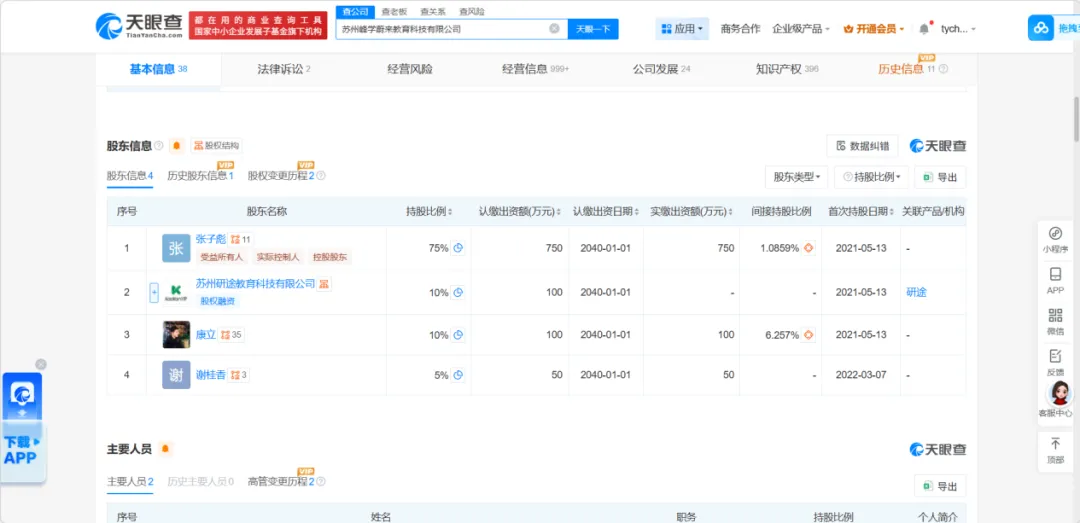This screenshot has width=1080, height=523.
Task: Select the 查关系 search tab
Action: pos(433,11)
